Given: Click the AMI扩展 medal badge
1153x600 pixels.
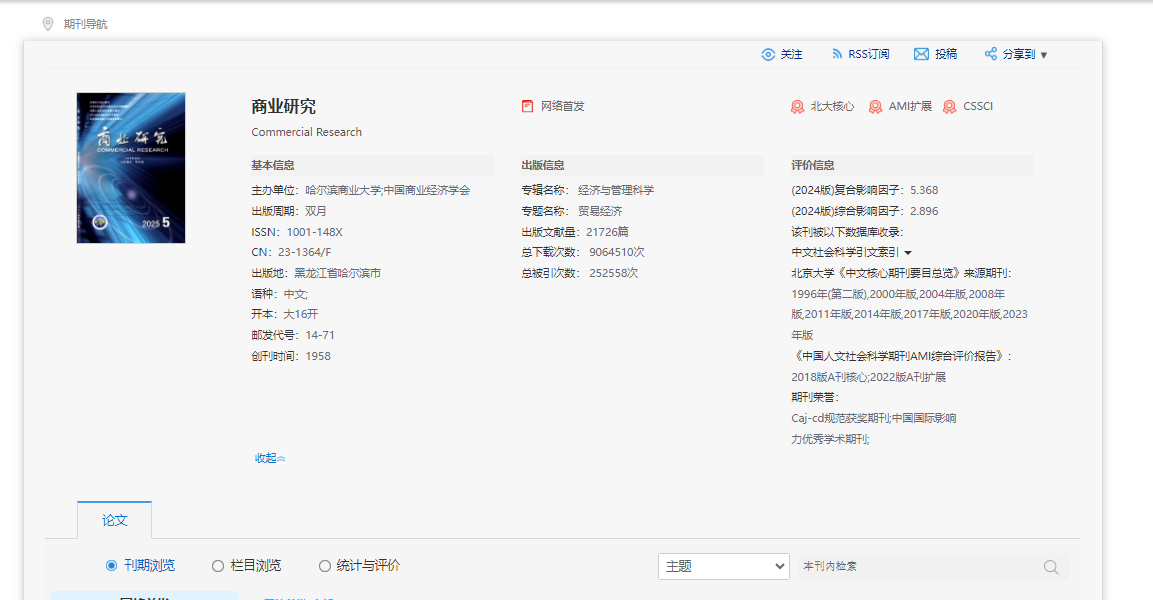Looking at the screenshot, I should point(873,105).
